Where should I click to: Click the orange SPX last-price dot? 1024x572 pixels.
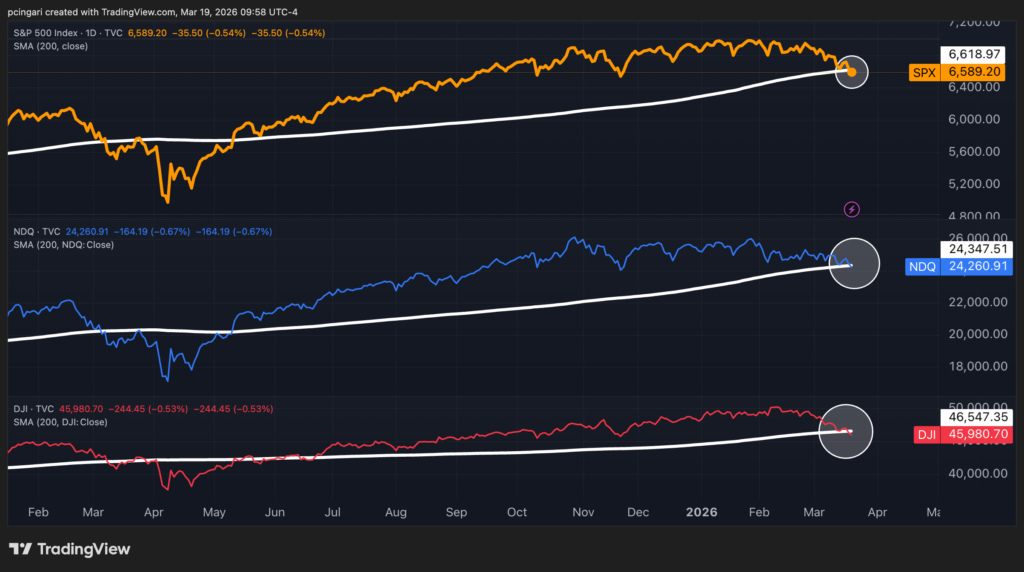851,72
